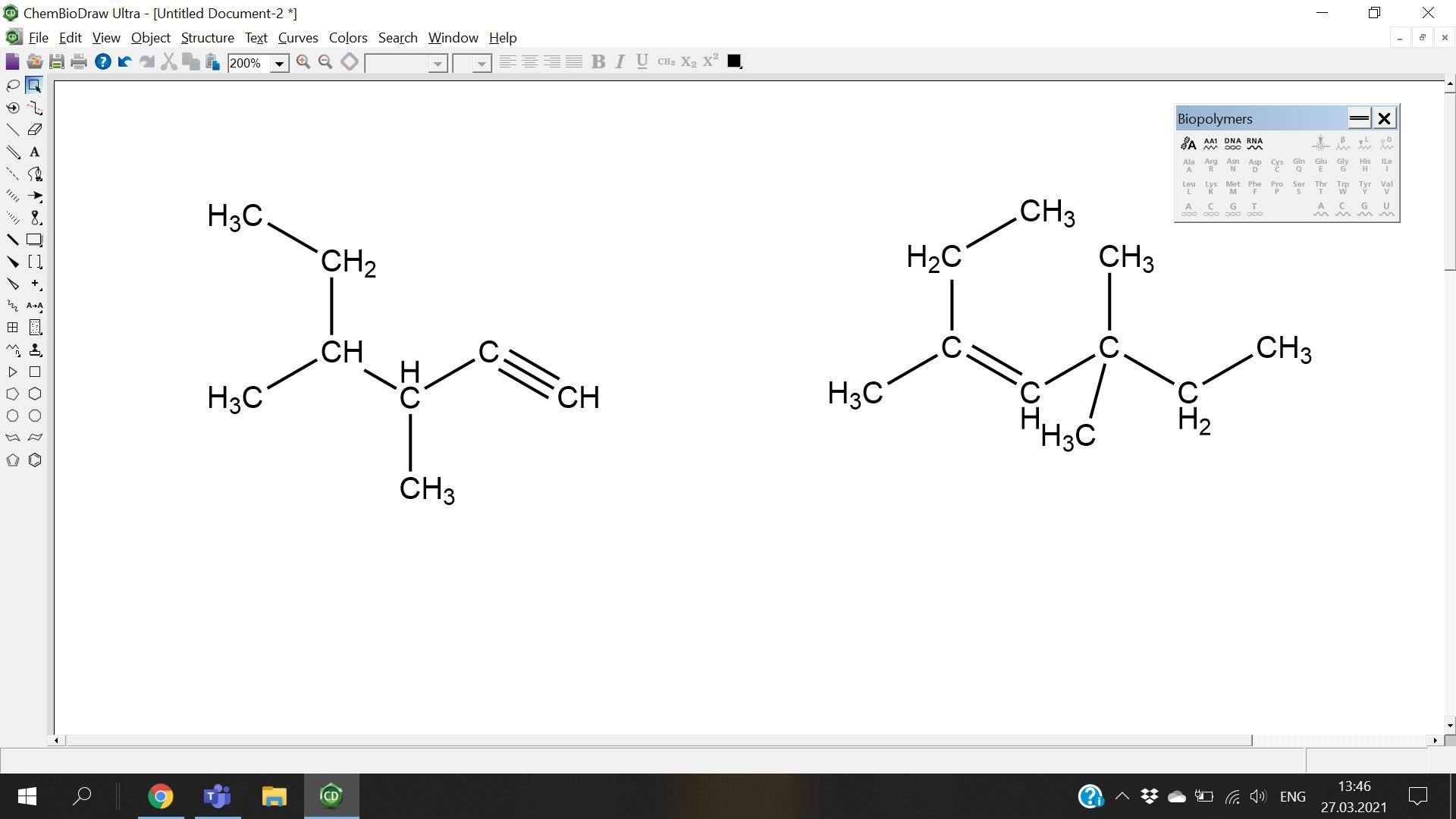
Task: Toggle Bold text formatting
Action: (598, 62)
